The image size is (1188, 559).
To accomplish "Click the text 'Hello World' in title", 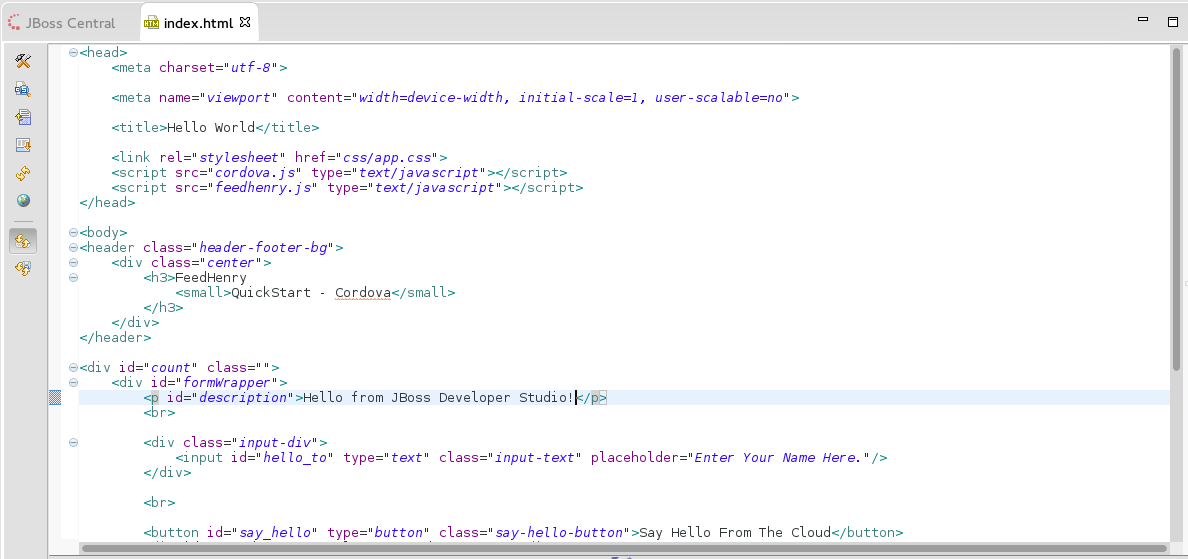I will click(x=211, y=127).
